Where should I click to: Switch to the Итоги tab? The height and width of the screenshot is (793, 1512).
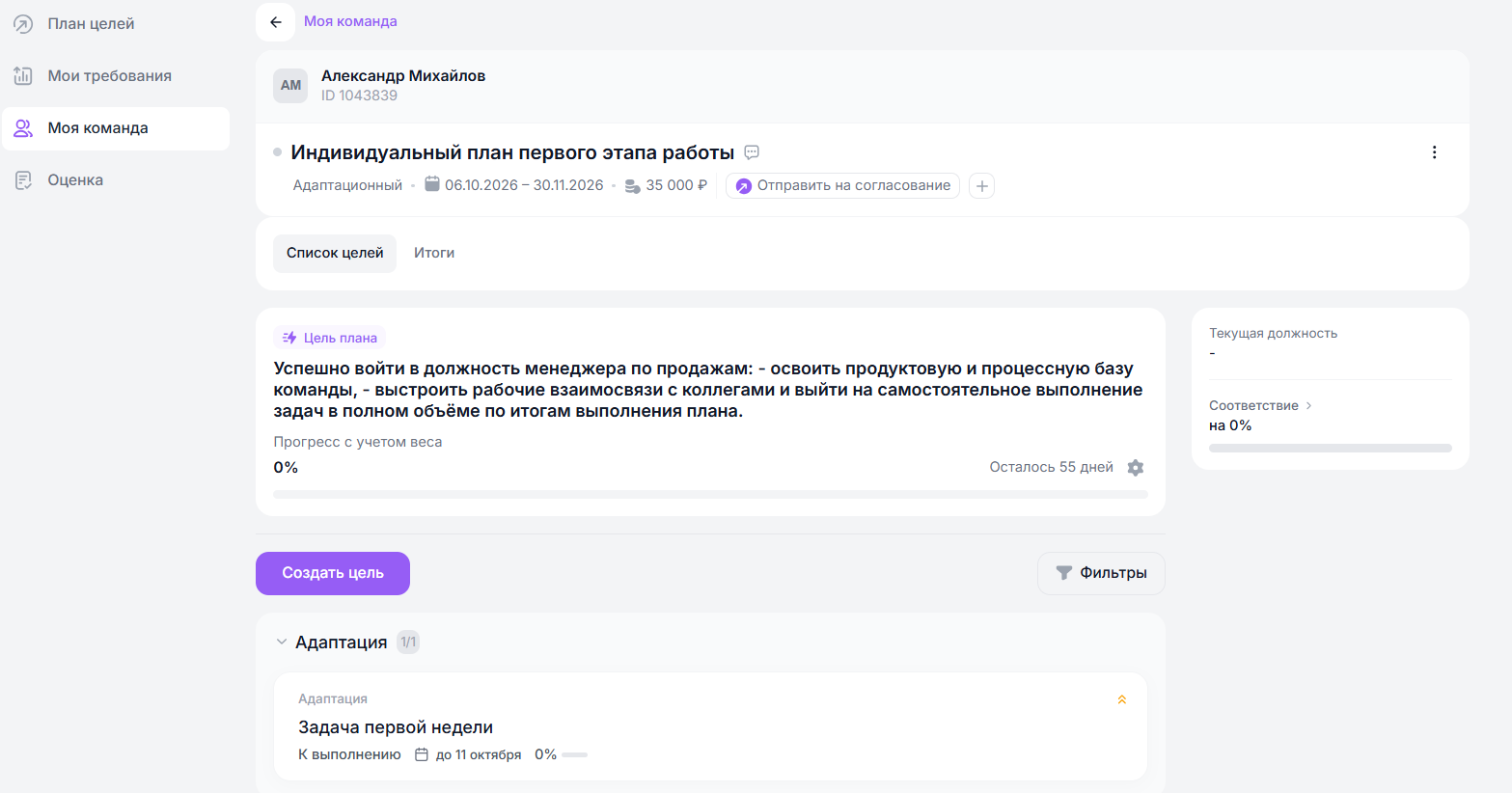434,254
